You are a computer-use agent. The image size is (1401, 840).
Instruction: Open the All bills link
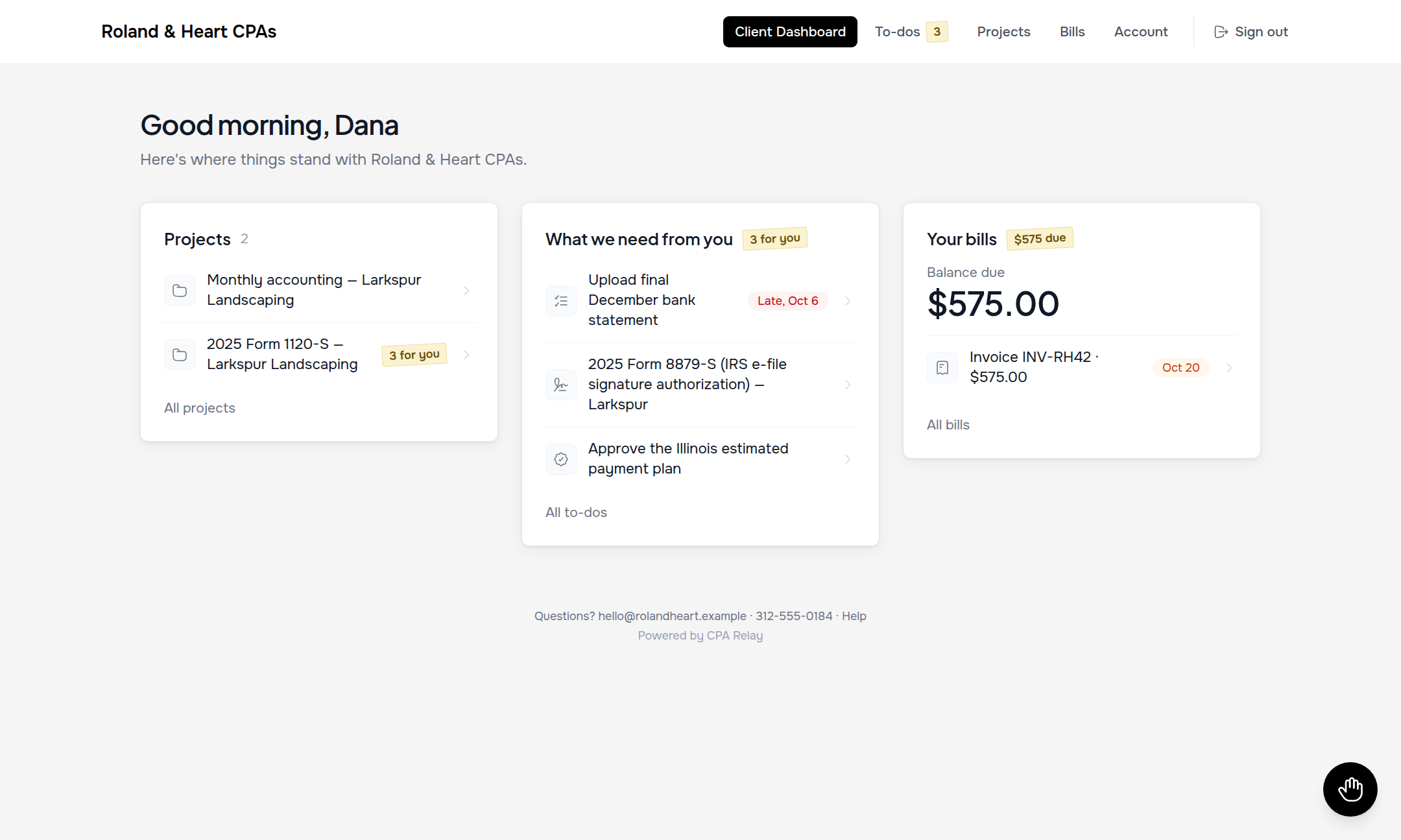[948, 425]
